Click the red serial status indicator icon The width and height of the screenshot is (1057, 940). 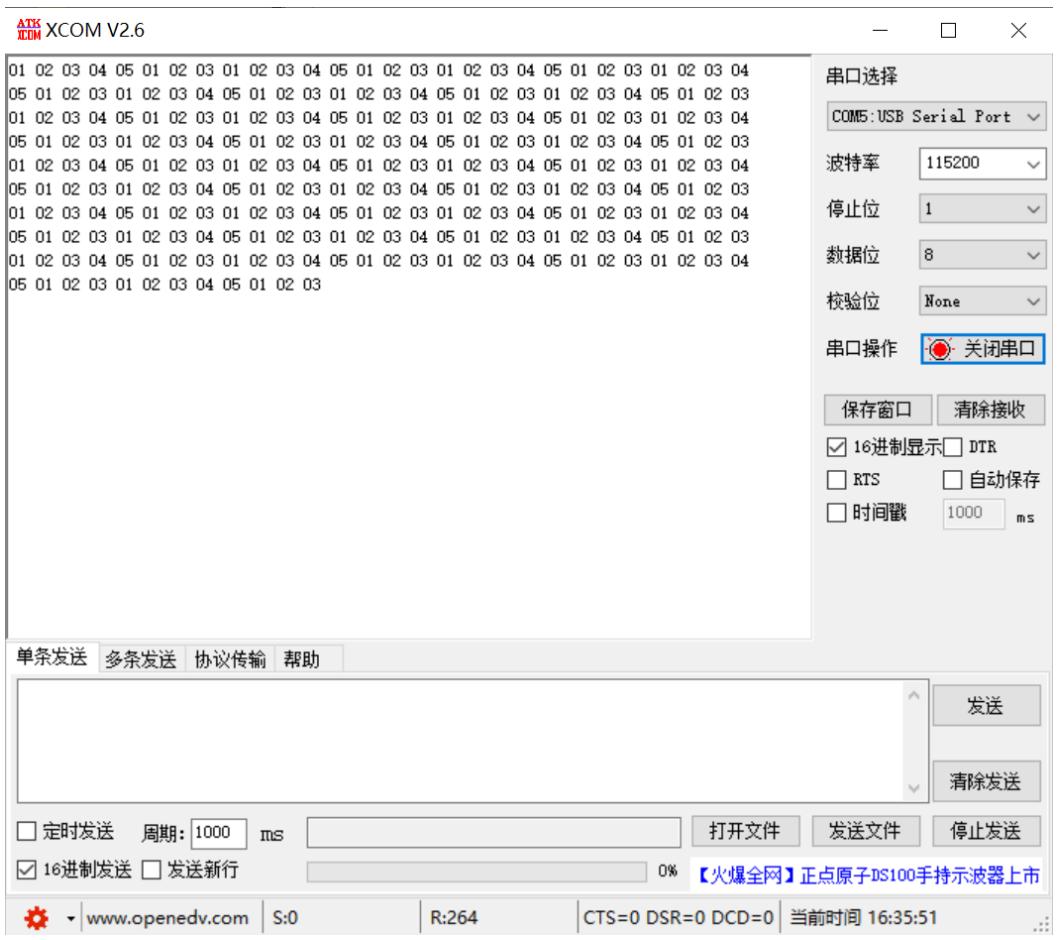[x=939, y=349]
